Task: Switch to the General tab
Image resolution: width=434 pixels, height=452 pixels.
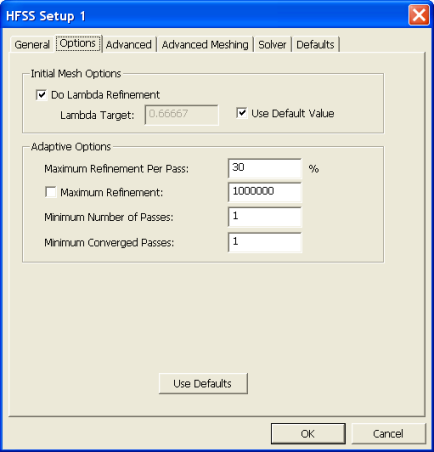Action: (x=32, y=44)
